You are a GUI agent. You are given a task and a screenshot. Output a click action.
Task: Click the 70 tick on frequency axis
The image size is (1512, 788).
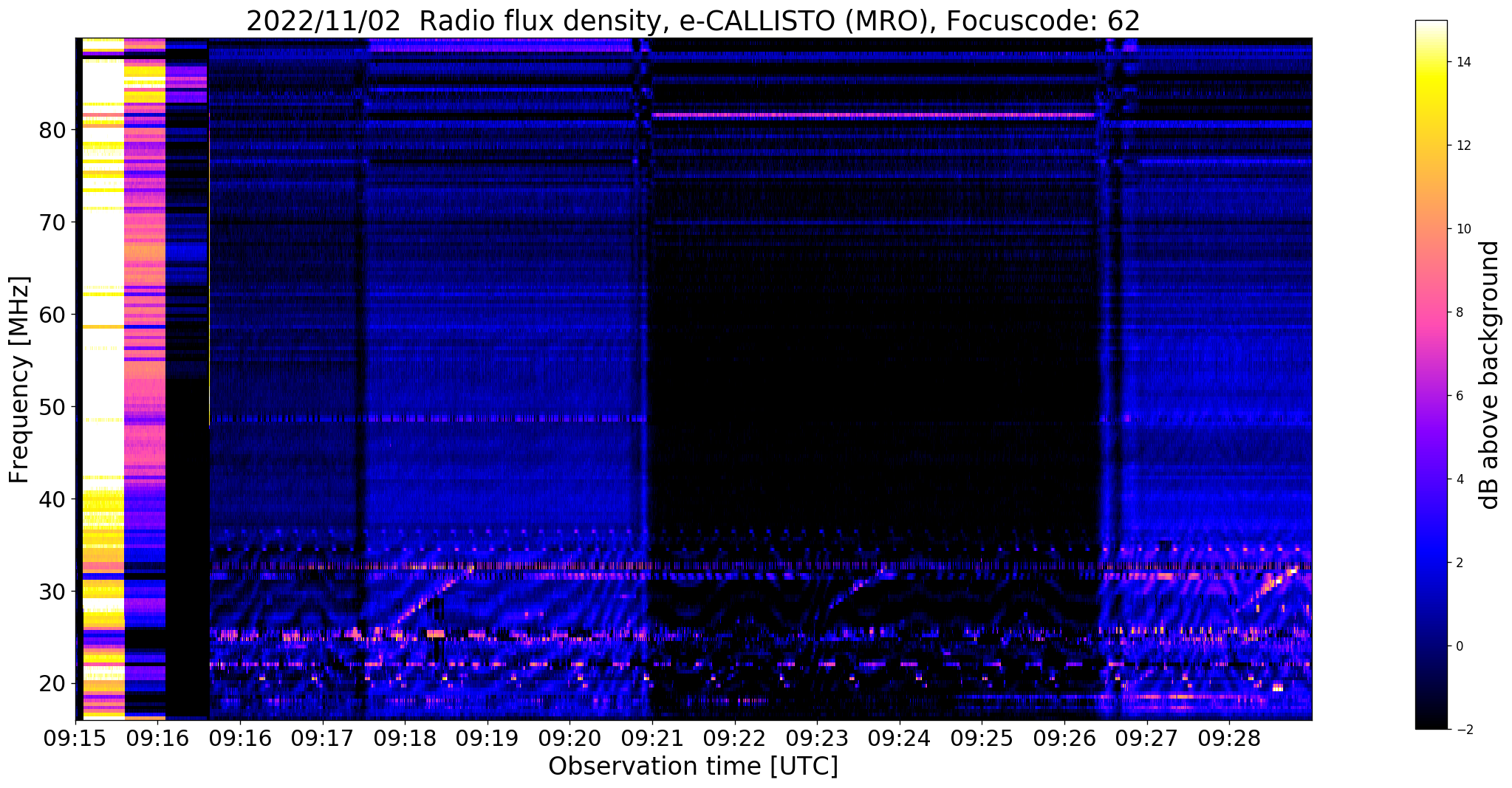tap(53, 222)
